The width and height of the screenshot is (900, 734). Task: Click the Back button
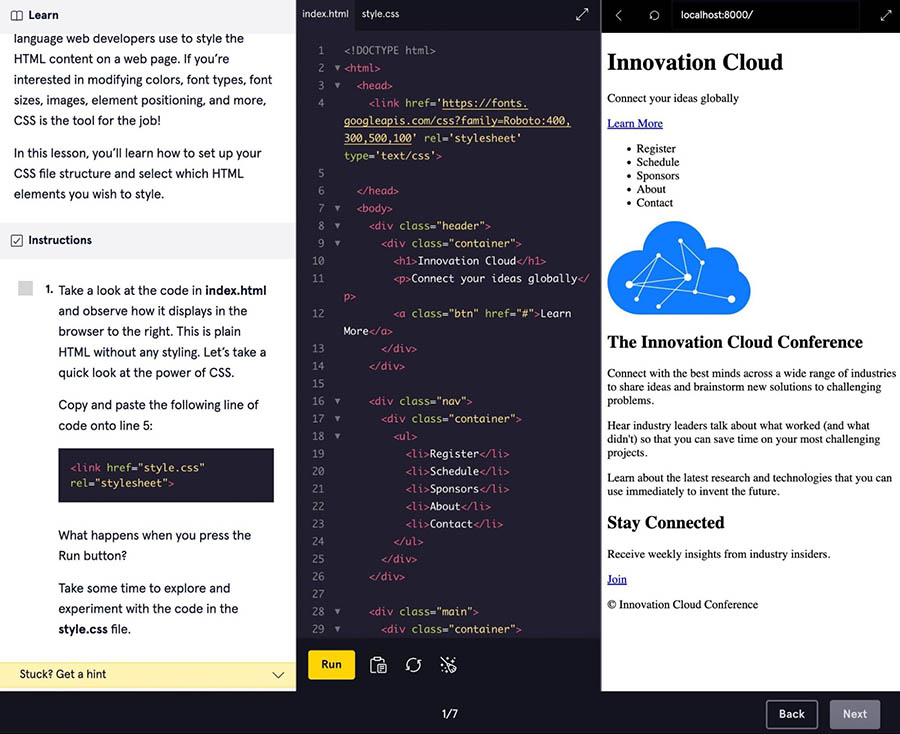[791, 714]
